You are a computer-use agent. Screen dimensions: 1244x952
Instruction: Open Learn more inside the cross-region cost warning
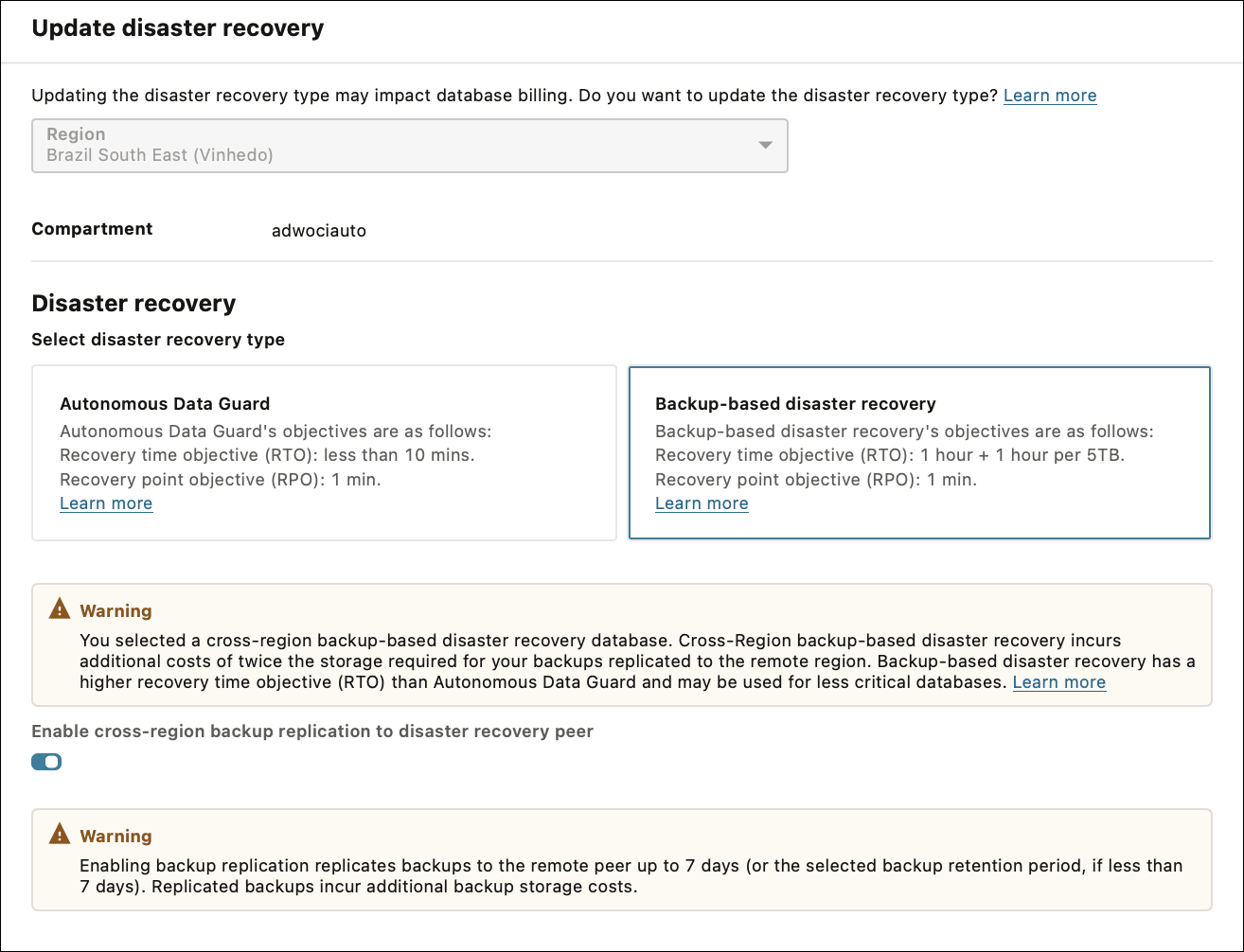click(x=1058, y=681)
